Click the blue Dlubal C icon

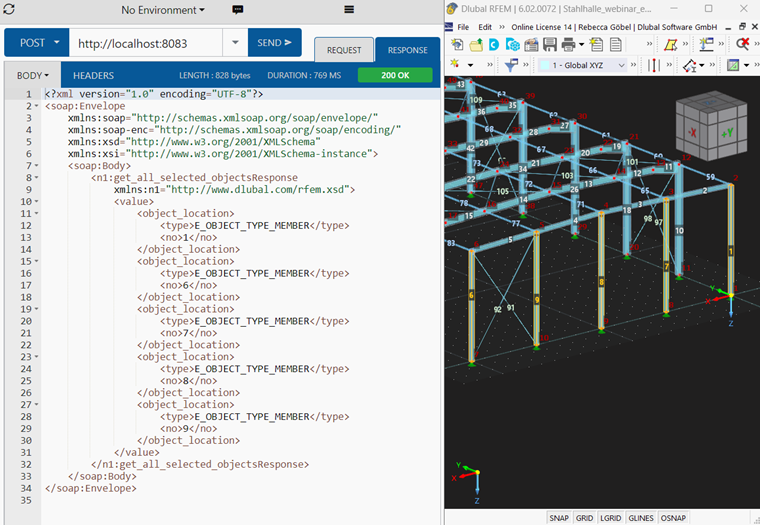tap(494, 45)
